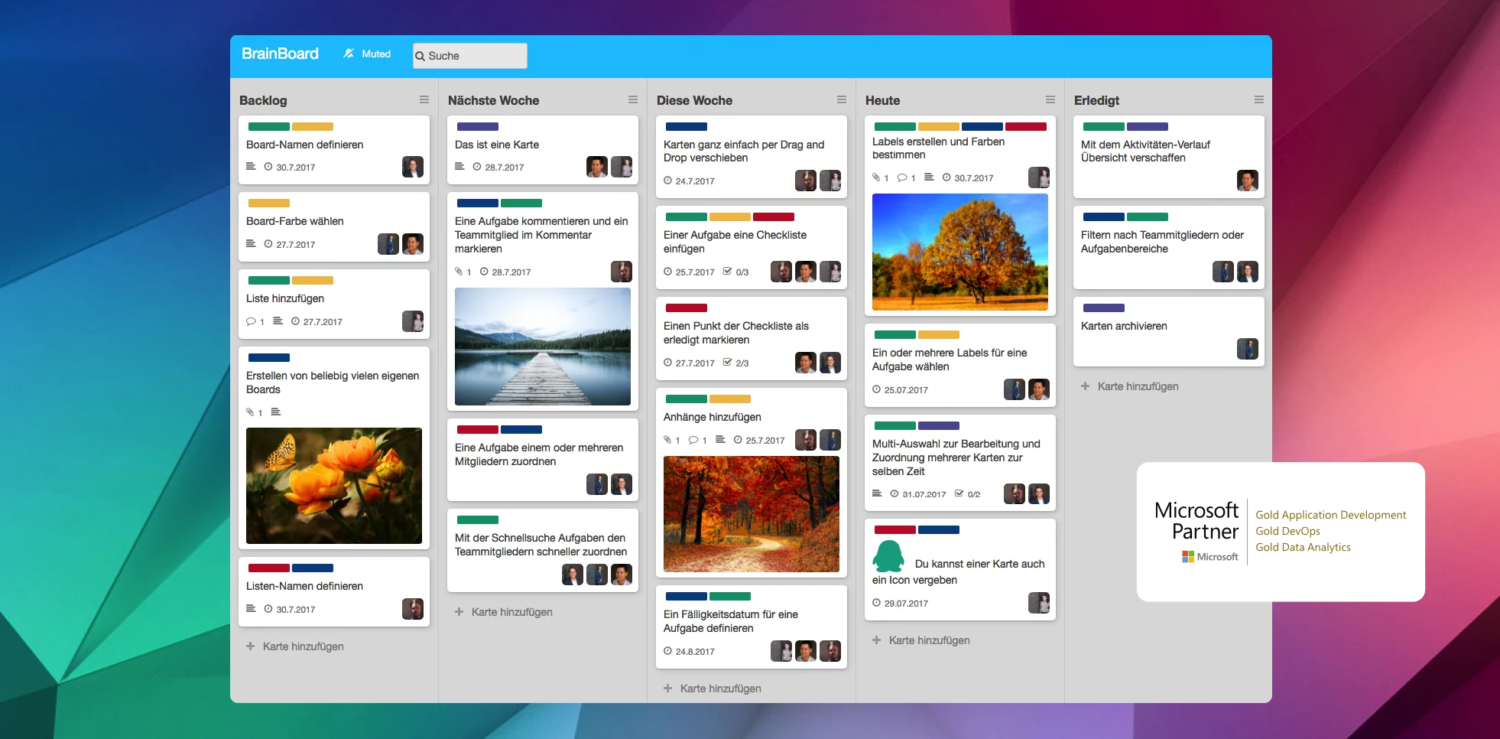Click into the Suche search field
The image size is (1500, 739).
coord(470,56)
